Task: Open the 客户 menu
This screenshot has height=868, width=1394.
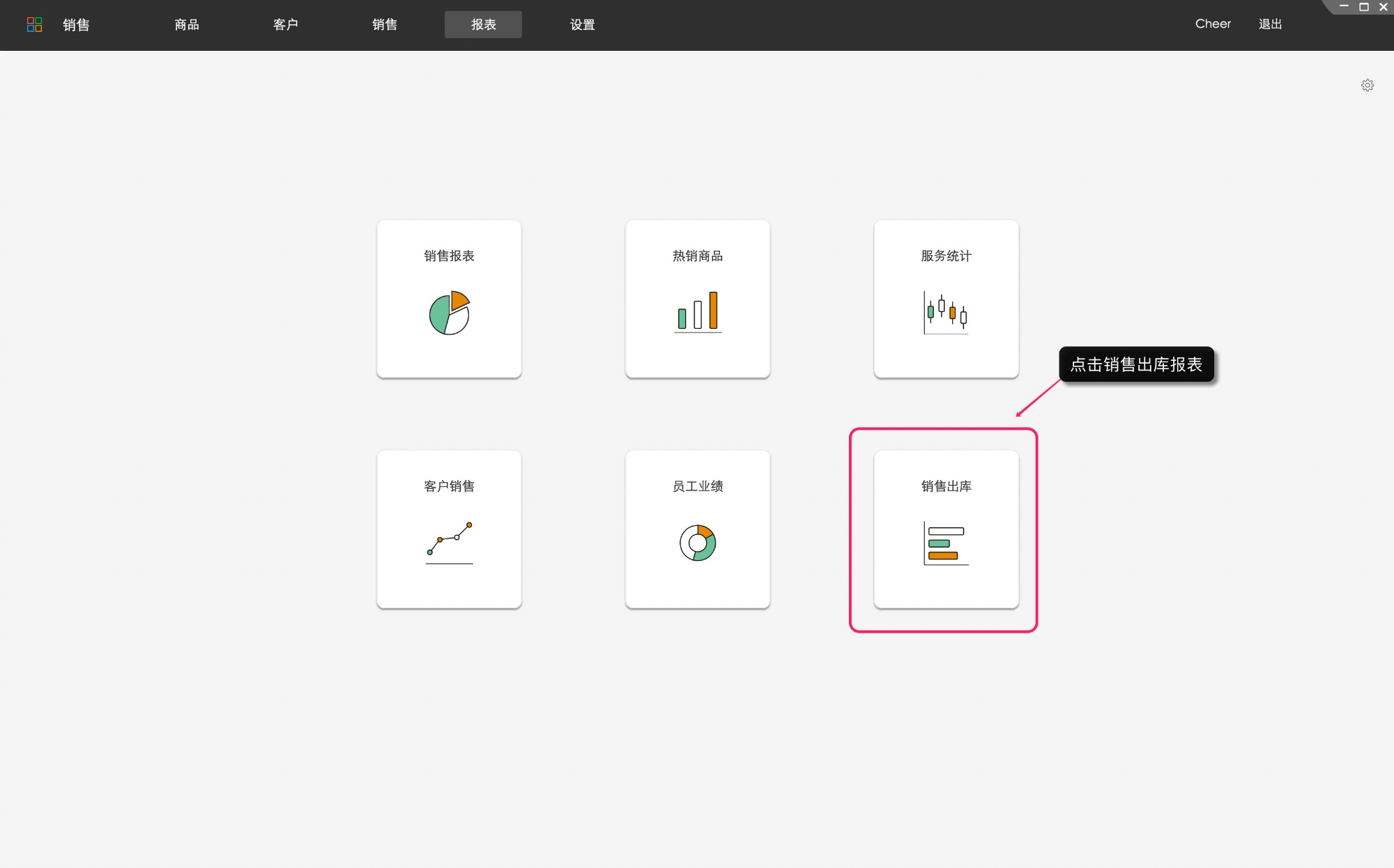Action: (x=286, y=24)
